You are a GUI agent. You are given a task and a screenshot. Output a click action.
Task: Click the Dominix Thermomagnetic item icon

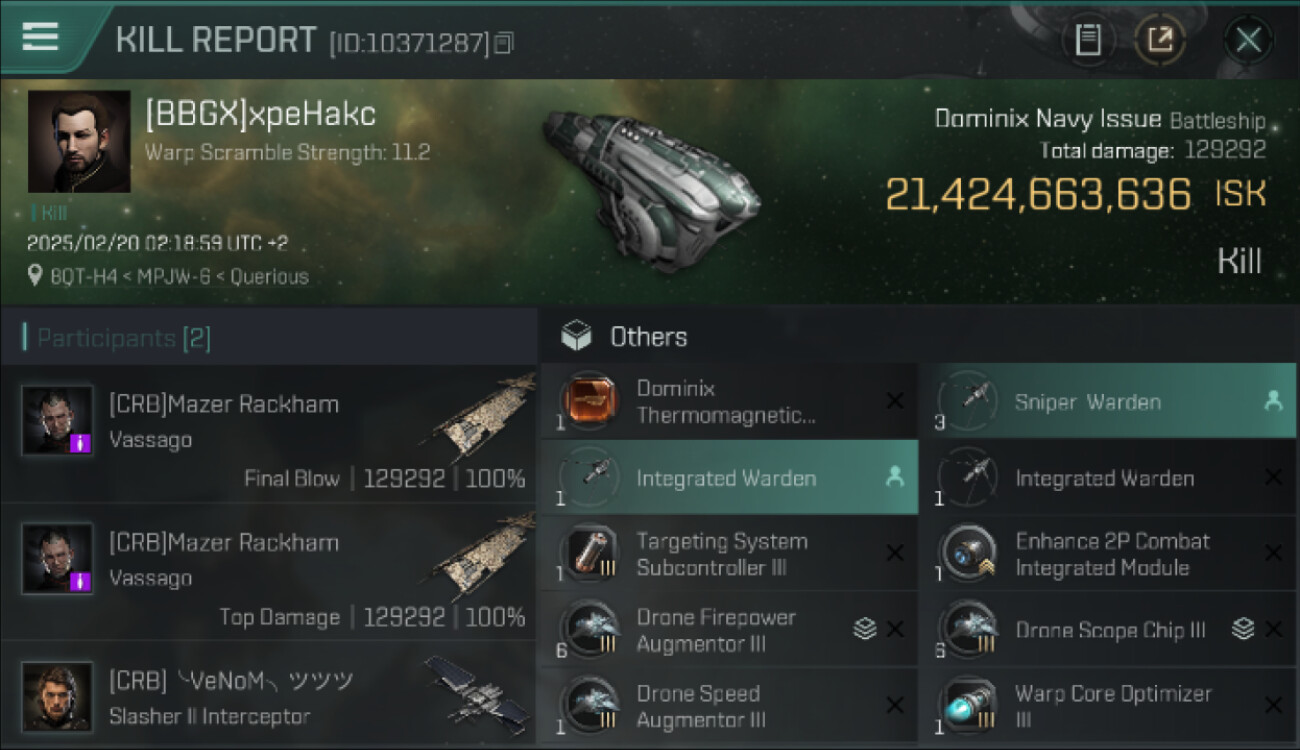(587, 402)
